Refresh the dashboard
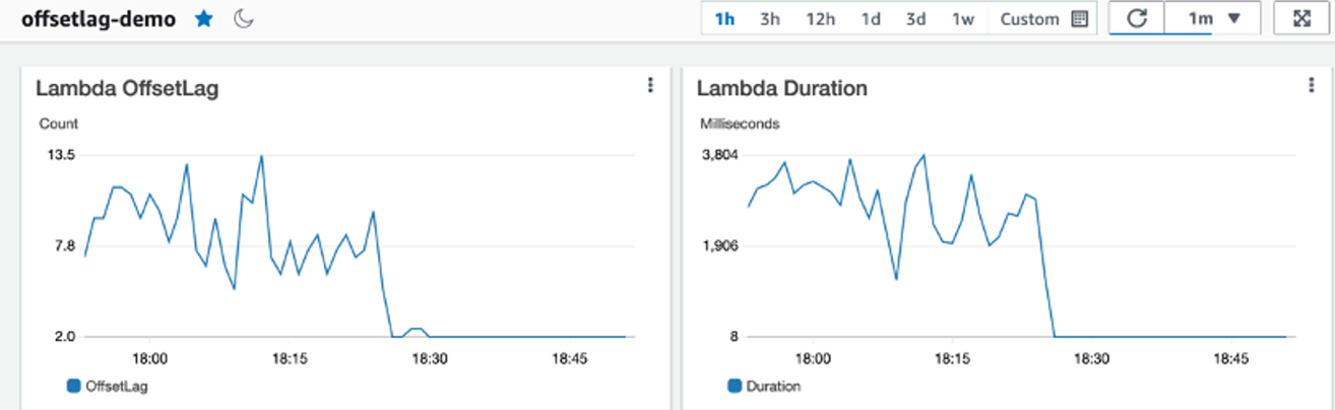This screenshot has height=410, width=1335. pos(1136,19)
